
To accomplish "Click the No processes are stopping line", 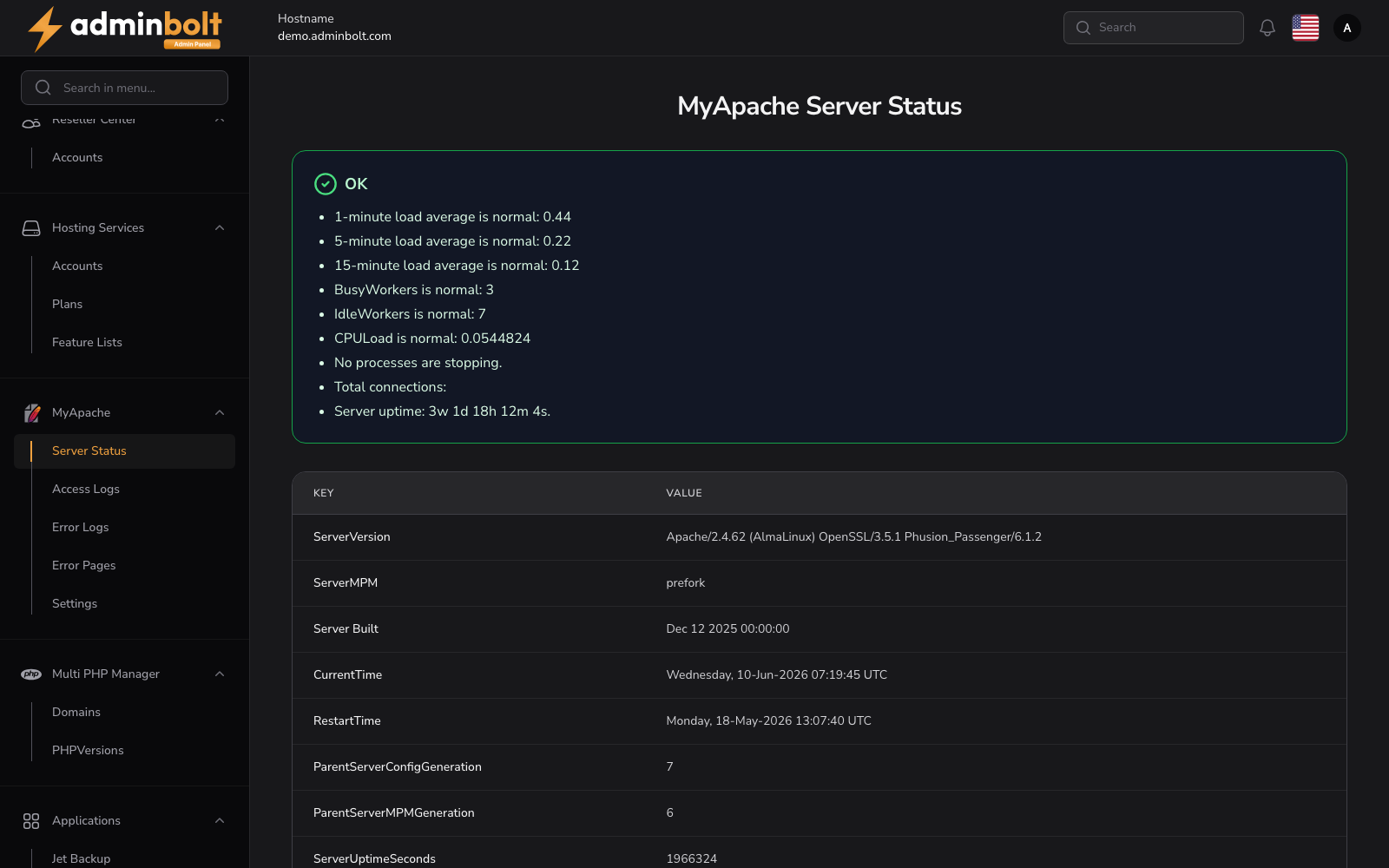I will (x=418, y=363).
